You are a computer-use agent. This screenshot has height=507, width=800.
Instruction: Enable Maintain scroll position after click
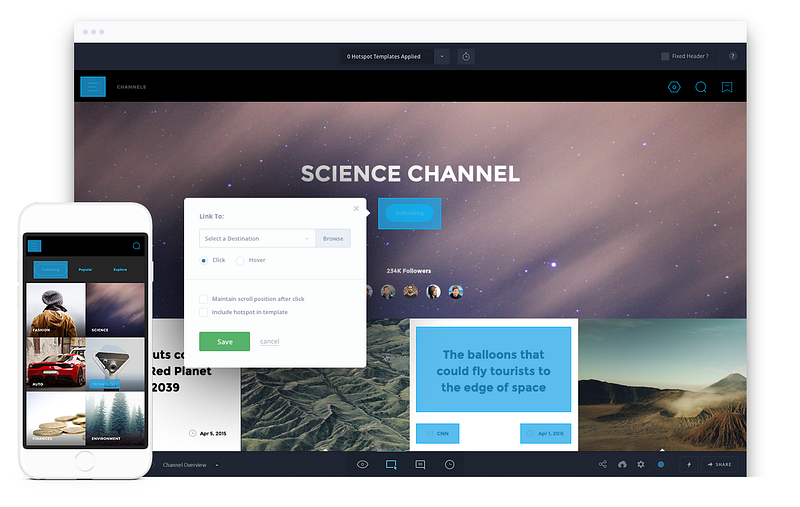pos(204,299)
